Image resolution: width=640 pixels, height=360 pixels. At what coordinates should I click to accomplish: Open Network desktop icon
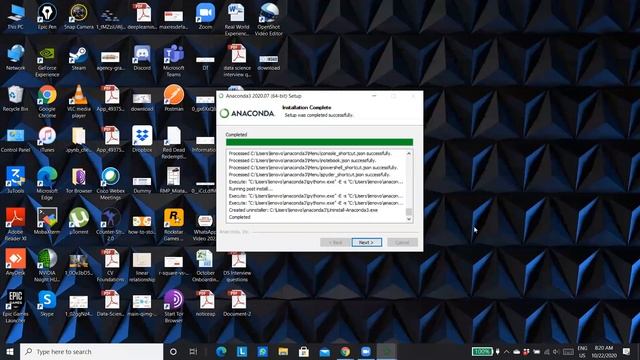pyautogui.click(x=16, y=58)
